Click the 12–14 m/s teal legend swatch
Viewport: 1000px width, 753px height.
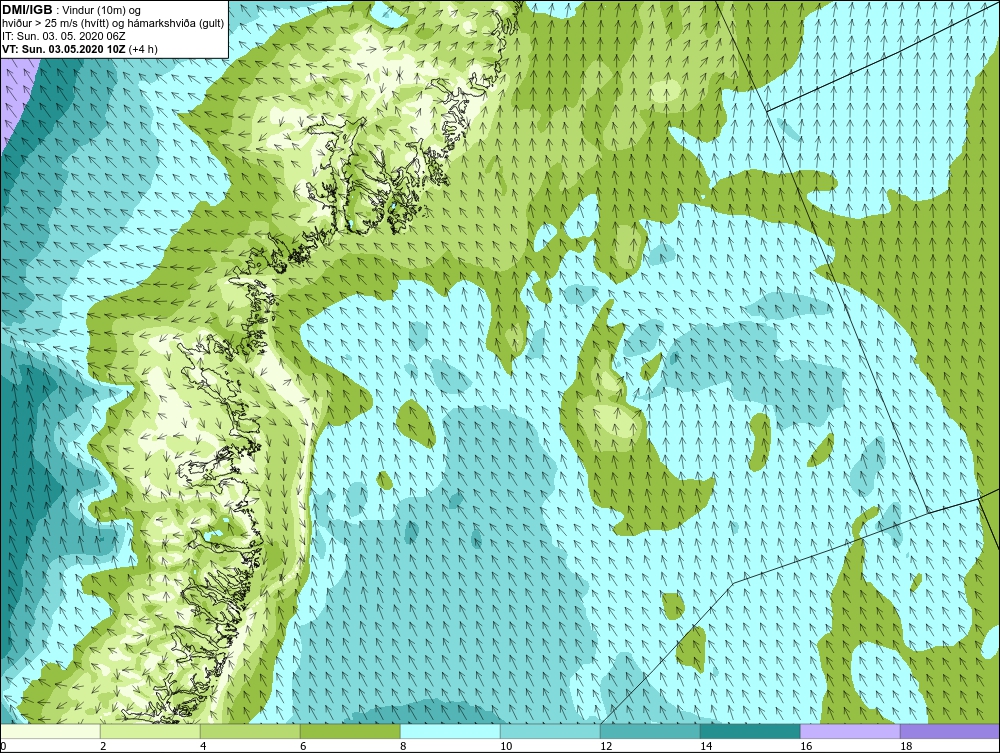click(650, 731)
